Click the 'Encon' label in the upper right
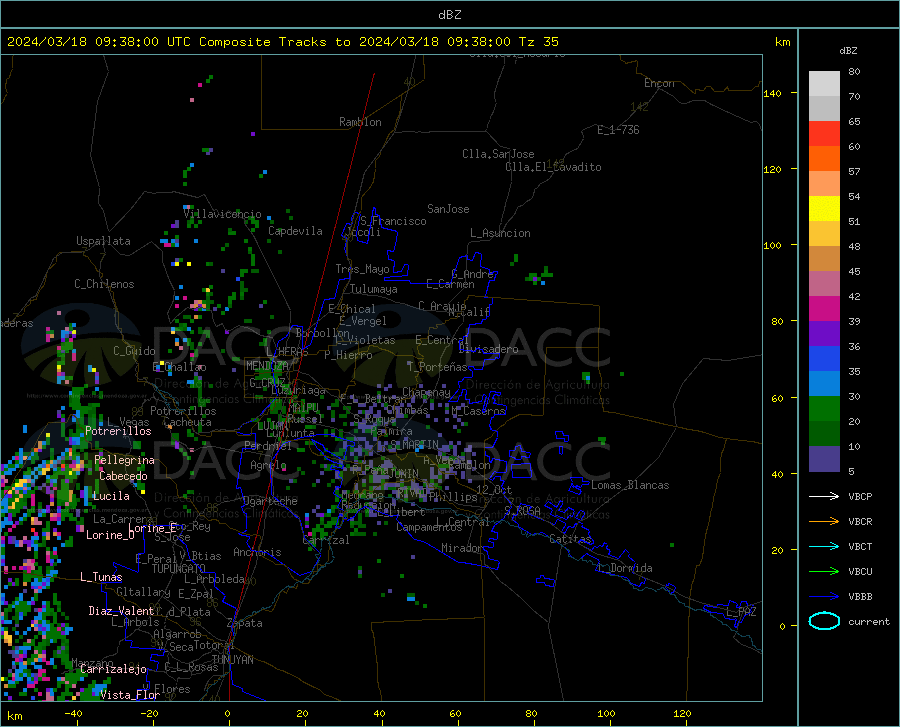The image size is (900, 727). tap(659, 83)
